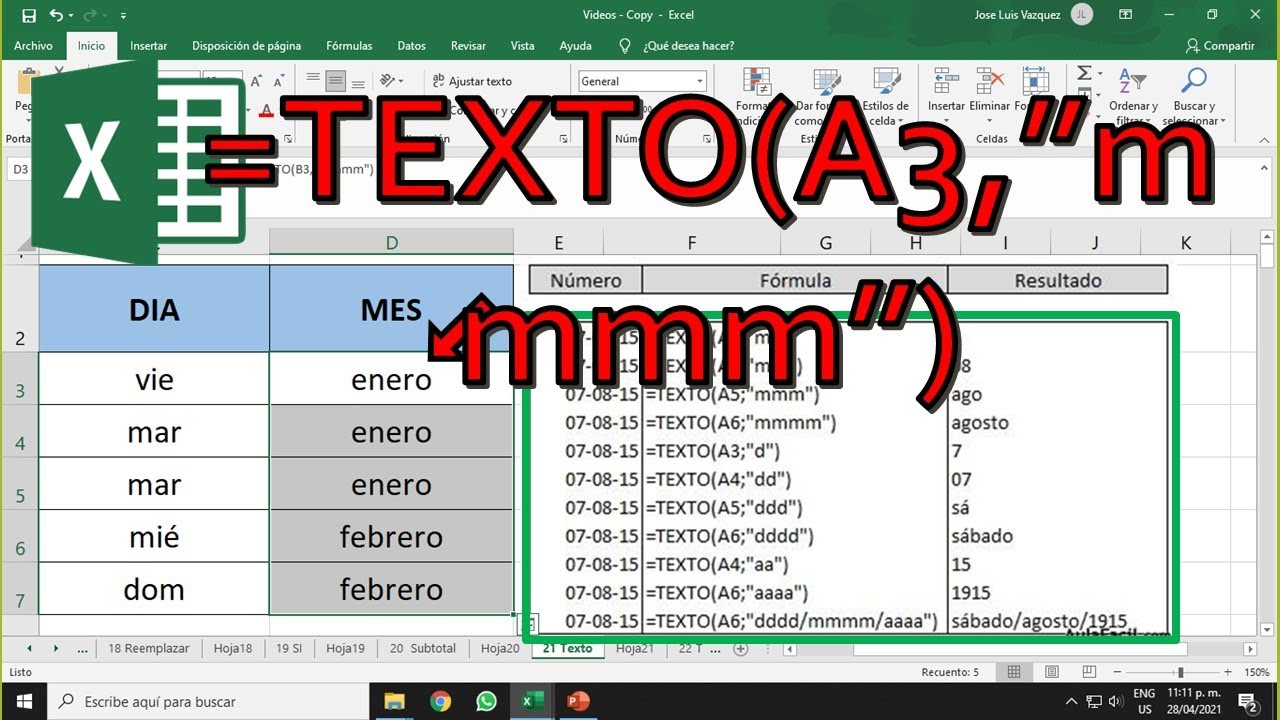
Task: Open PowerPoint from the taskbar
Action: pos(577,701)
